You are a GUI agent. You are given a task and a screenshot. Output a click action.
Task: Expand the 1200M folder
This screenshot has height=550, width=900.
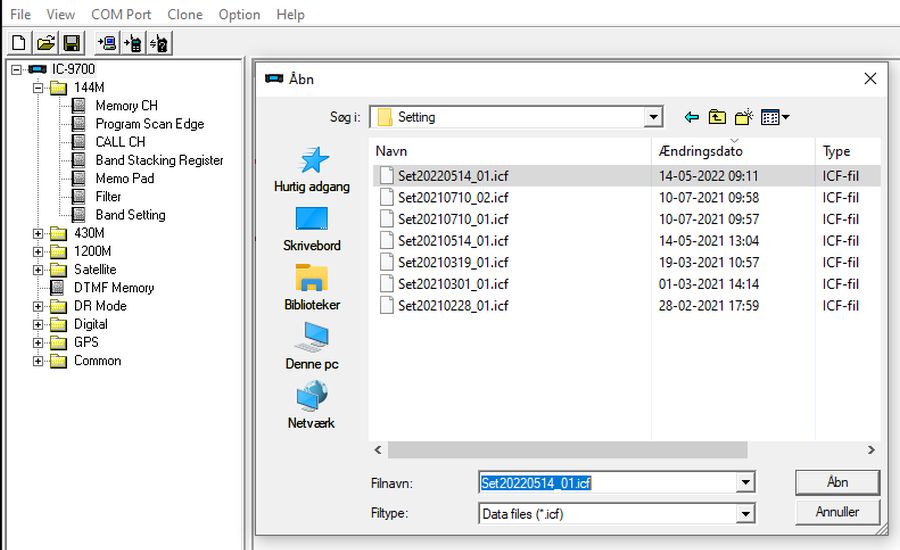click(38, 251)
